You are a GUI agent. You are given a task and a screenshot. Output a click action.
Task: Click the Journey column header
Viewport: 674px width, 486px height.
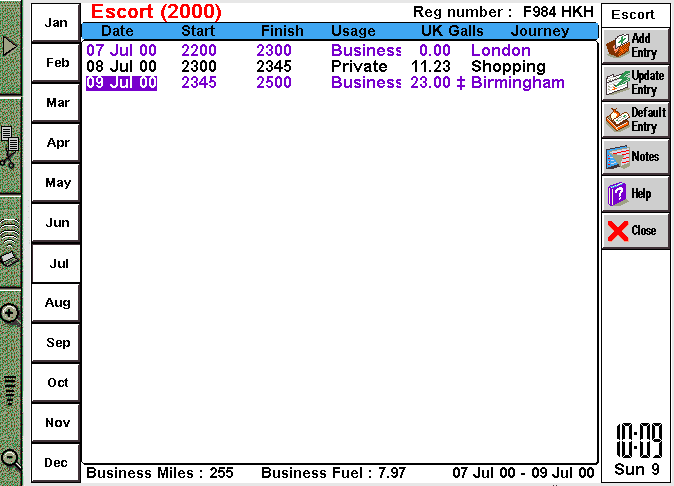click(540, 31)
